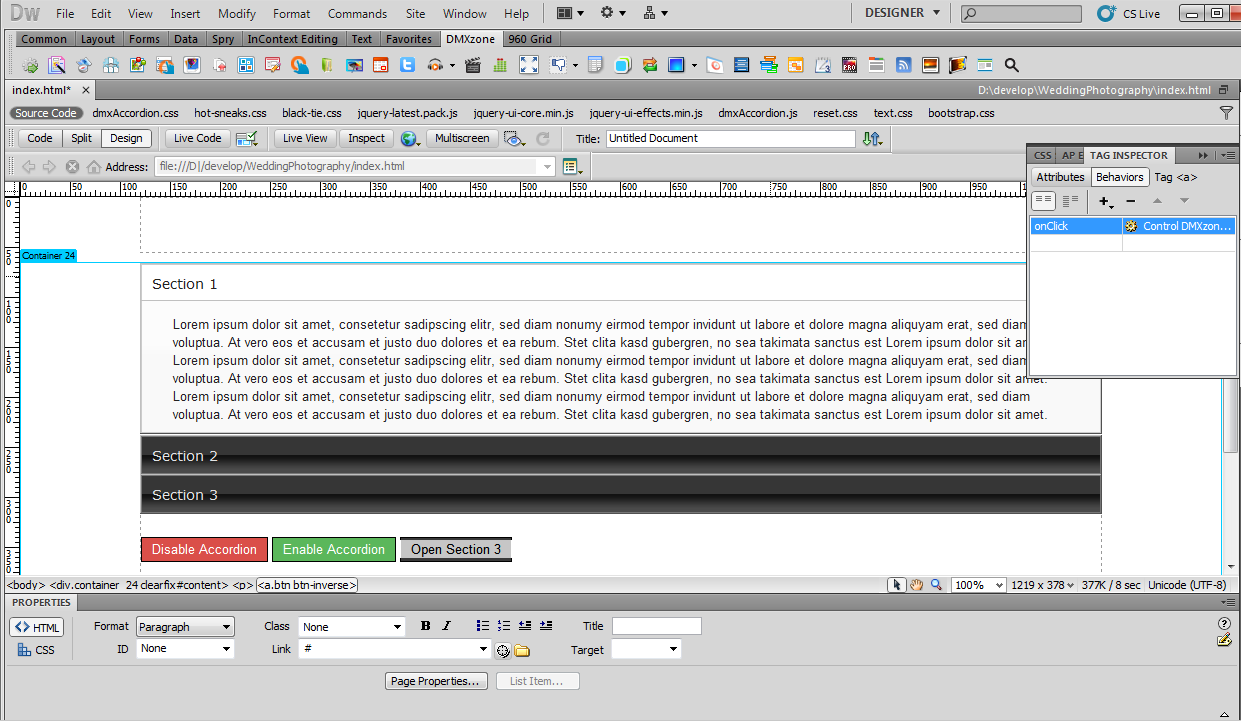Click the Multiscreen button
The image size is (1241, 721).
pyautogui.click(x=462, y=139)
